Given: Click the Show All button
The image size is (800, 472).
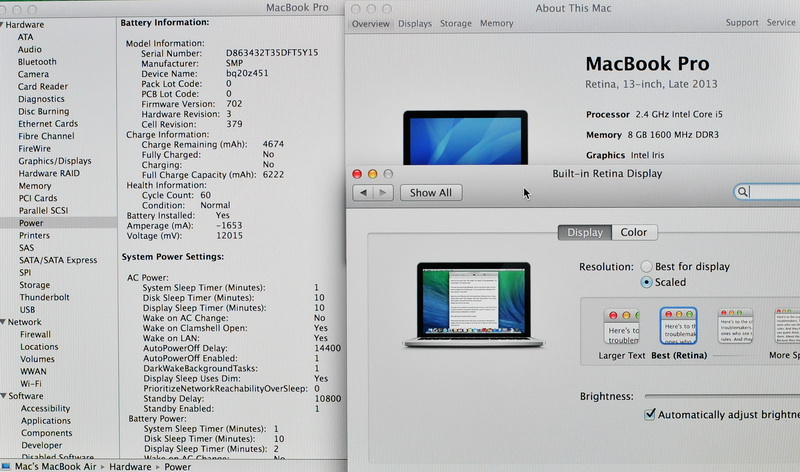Looking at the screenshot, I should [x=431, y=192].
